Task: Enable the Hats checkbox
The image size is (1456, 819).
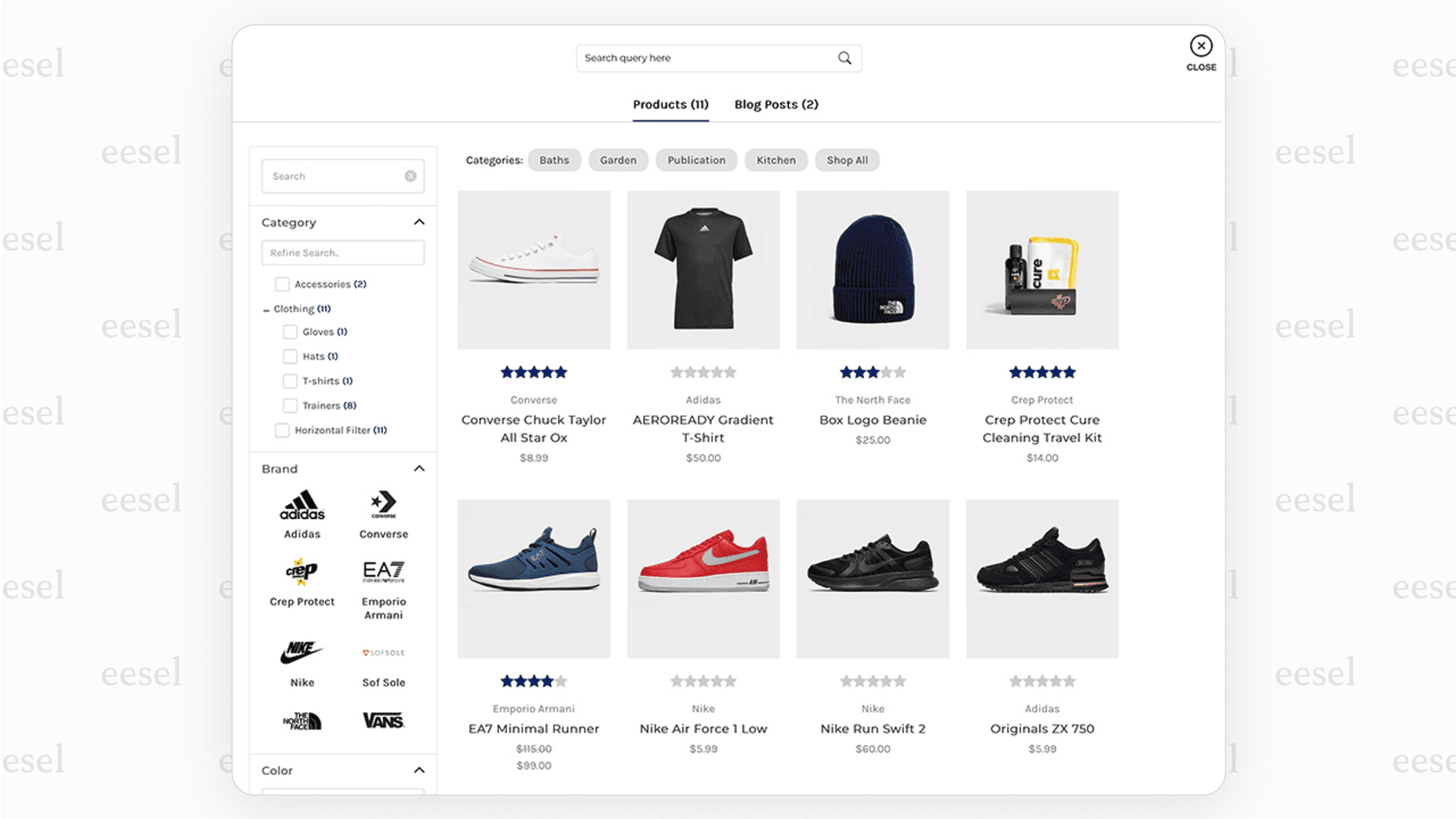Action: coord(289,355)
